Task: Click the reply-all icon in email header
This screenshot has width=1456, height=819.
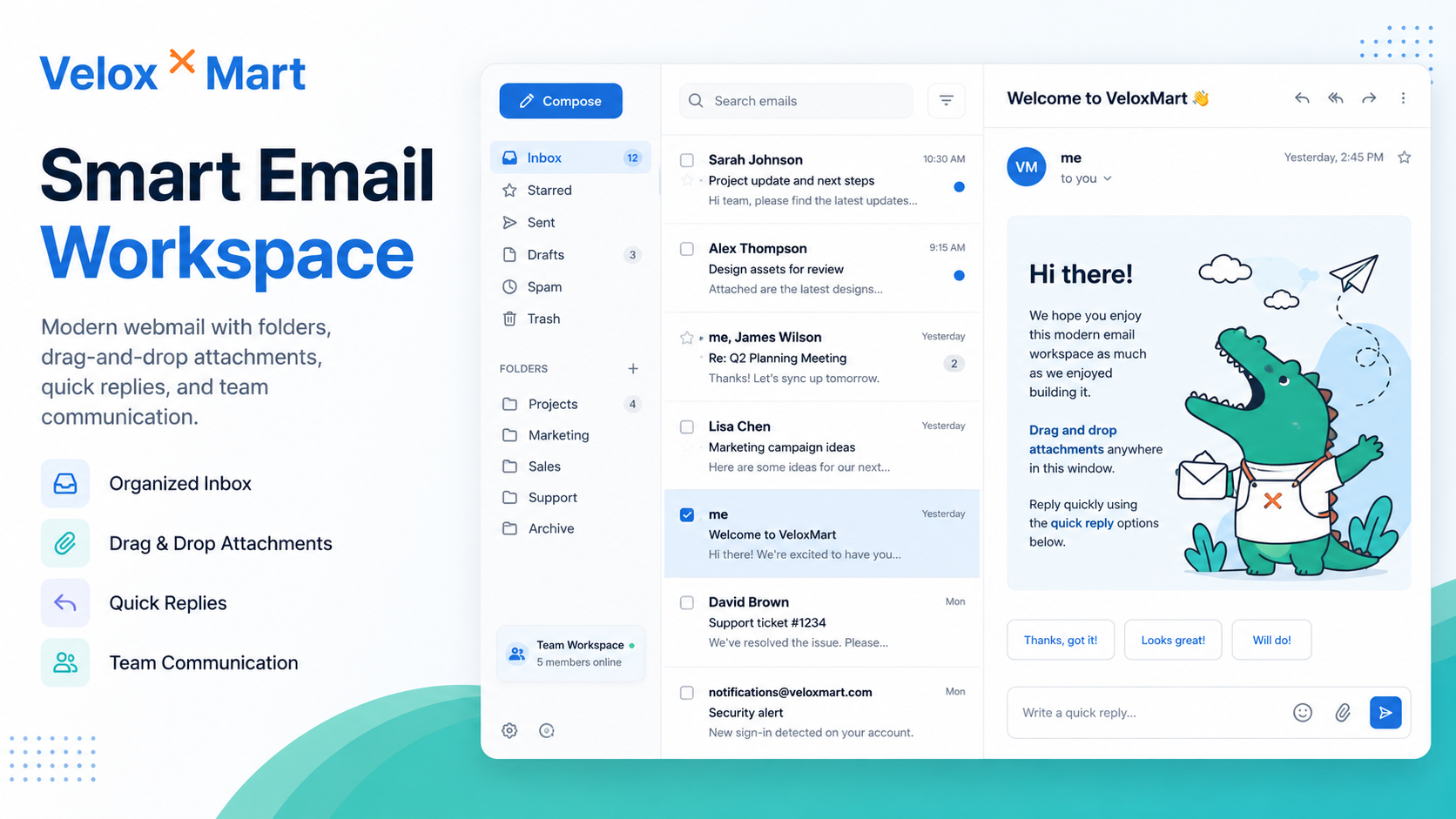Action: pos(1335,98)
